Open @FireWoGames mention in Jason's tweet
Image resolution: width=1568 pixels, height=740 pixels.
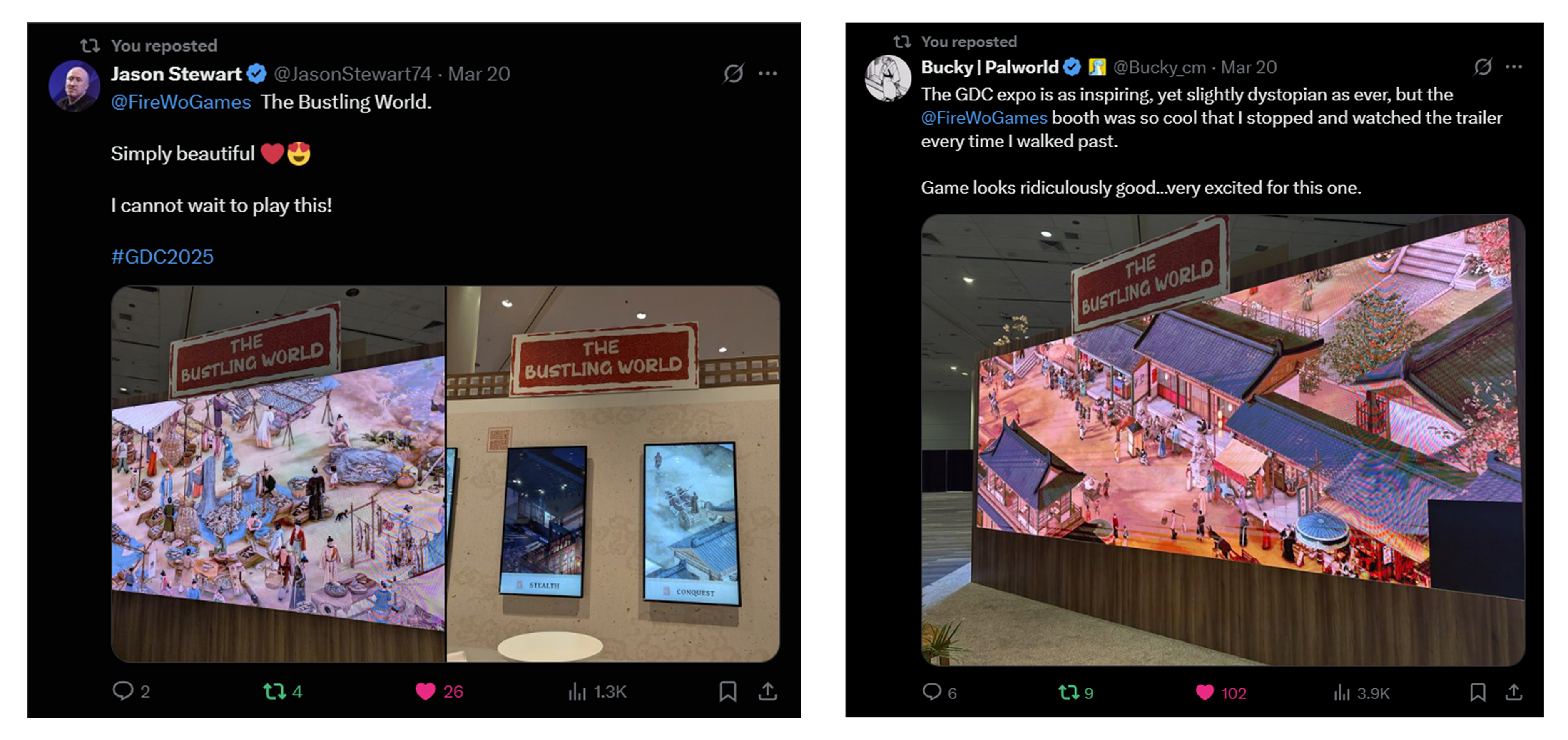click(181, 102)
